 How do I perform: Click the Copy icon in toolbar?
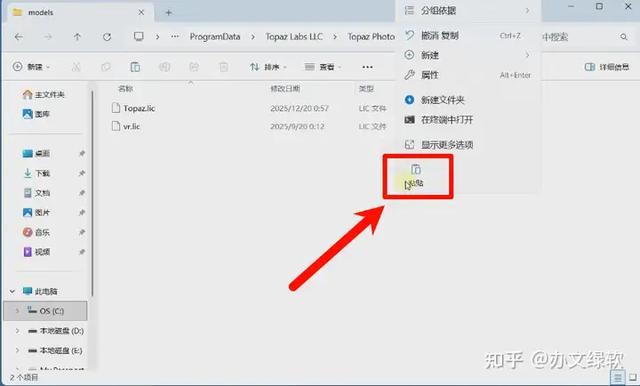pyautogui.click(x=106, y=67)
